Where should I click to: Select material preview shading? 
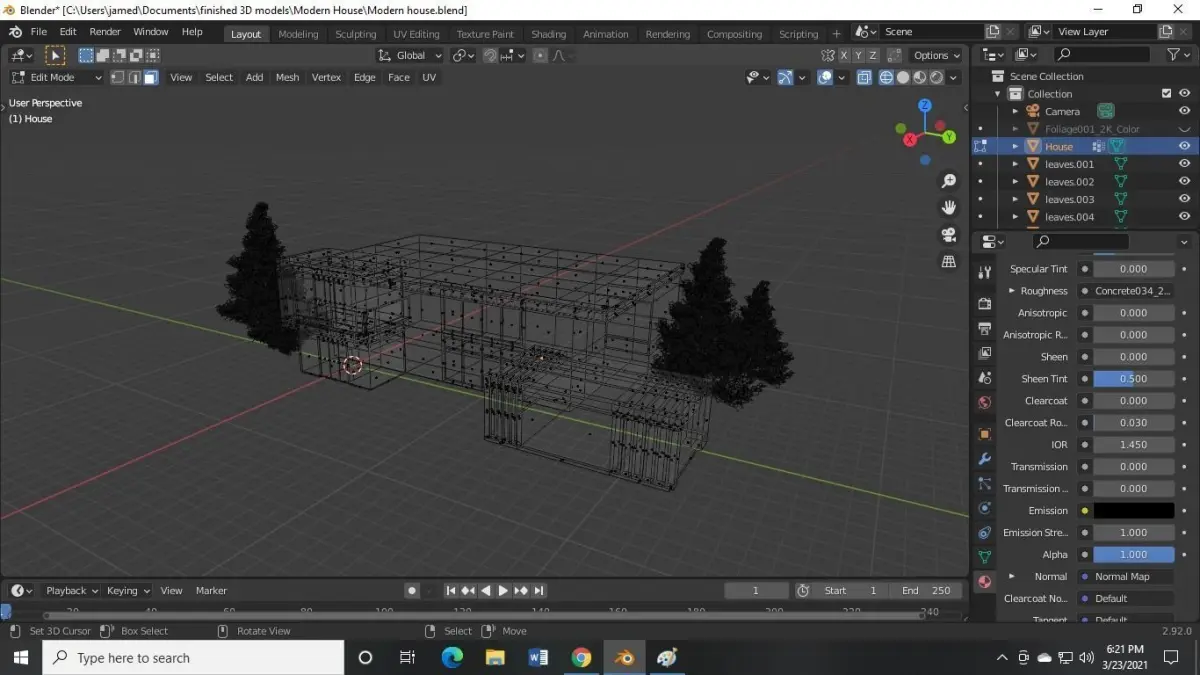(920, 77)
